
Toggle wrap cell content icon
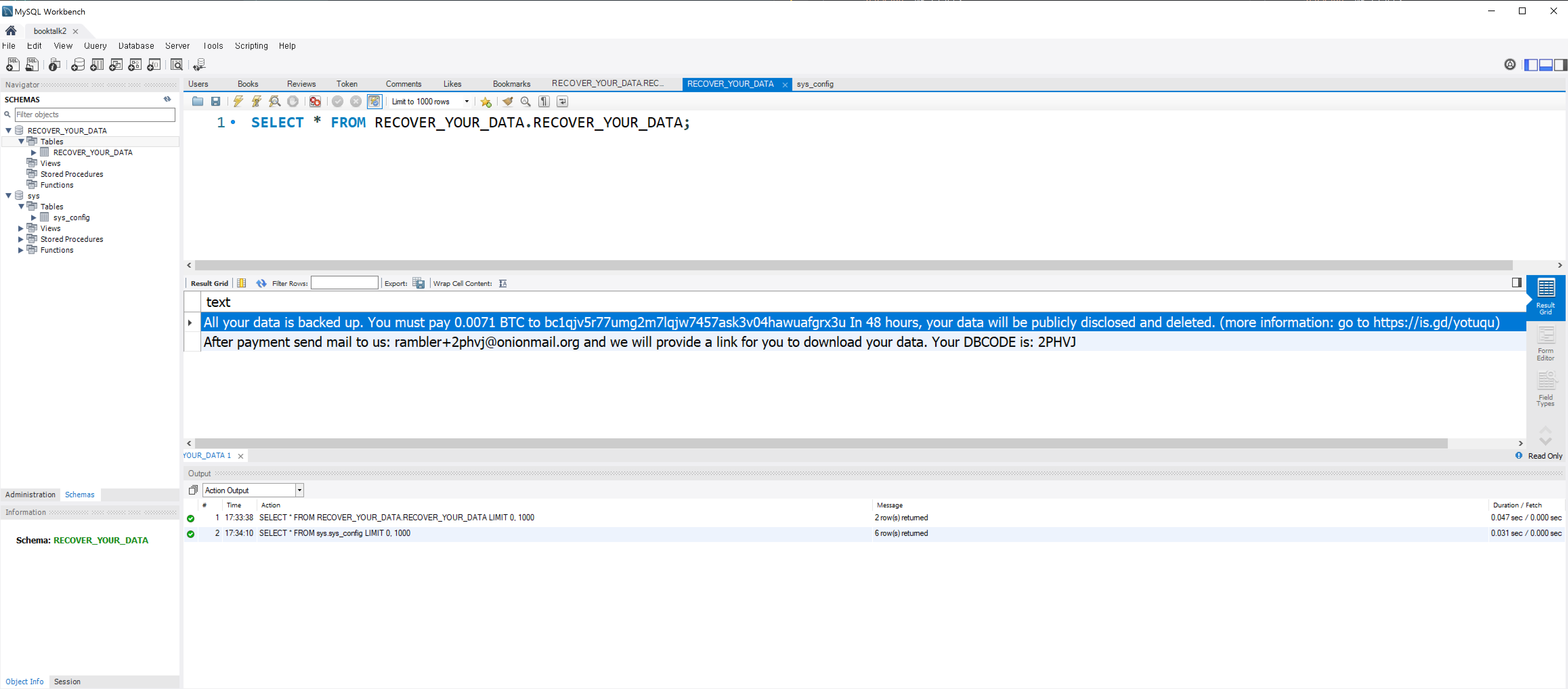(x=503, y=283)
